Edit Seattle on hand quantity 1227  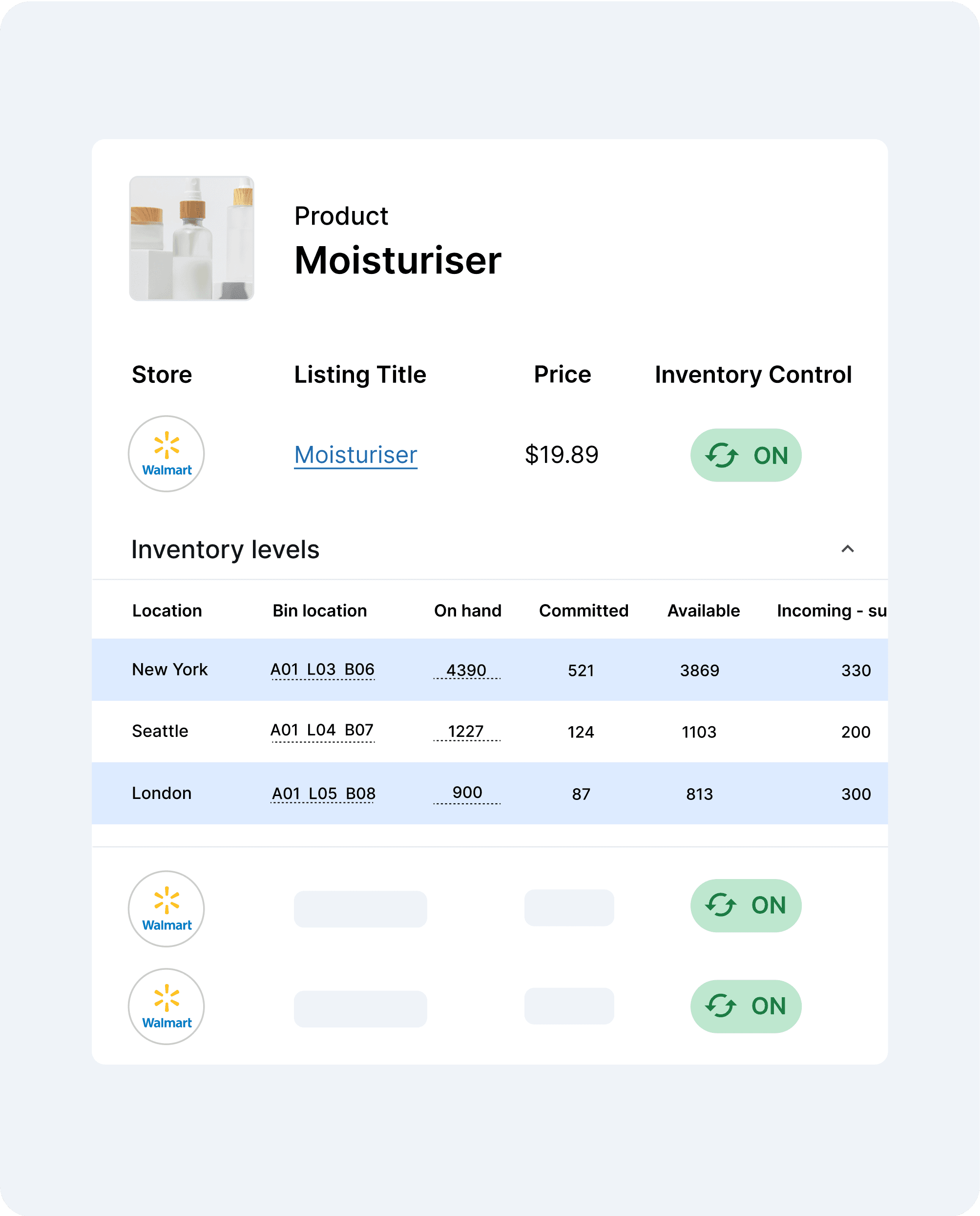tap(466, 732)
